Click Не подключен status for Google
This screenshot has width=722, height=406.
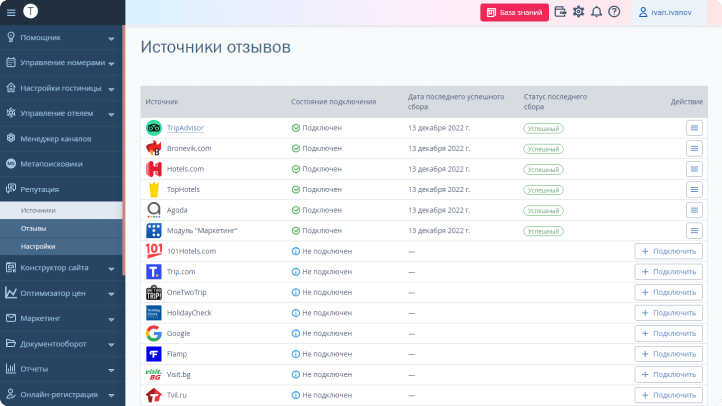pyautogui.click(x=322, y=333)
